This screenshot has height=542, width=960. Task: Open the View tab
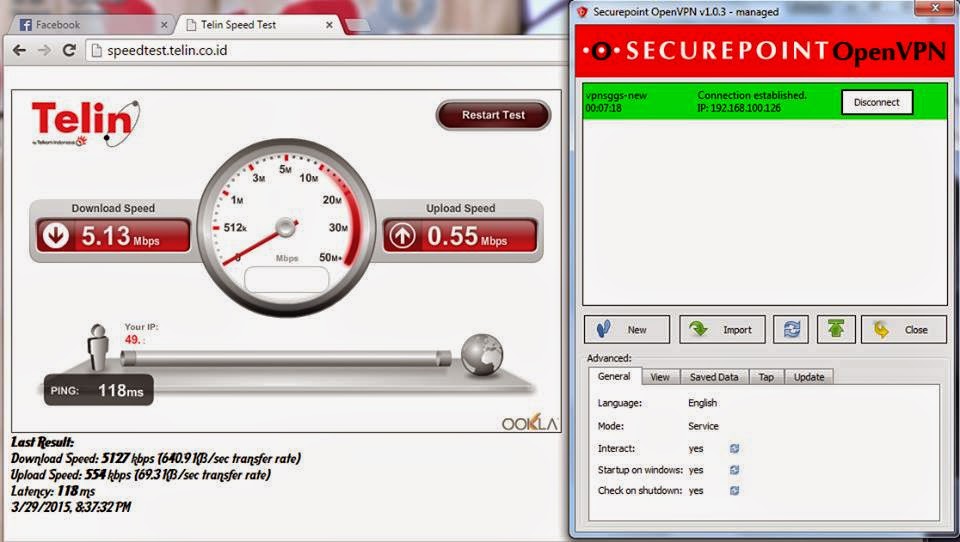[x=660, y=377]
